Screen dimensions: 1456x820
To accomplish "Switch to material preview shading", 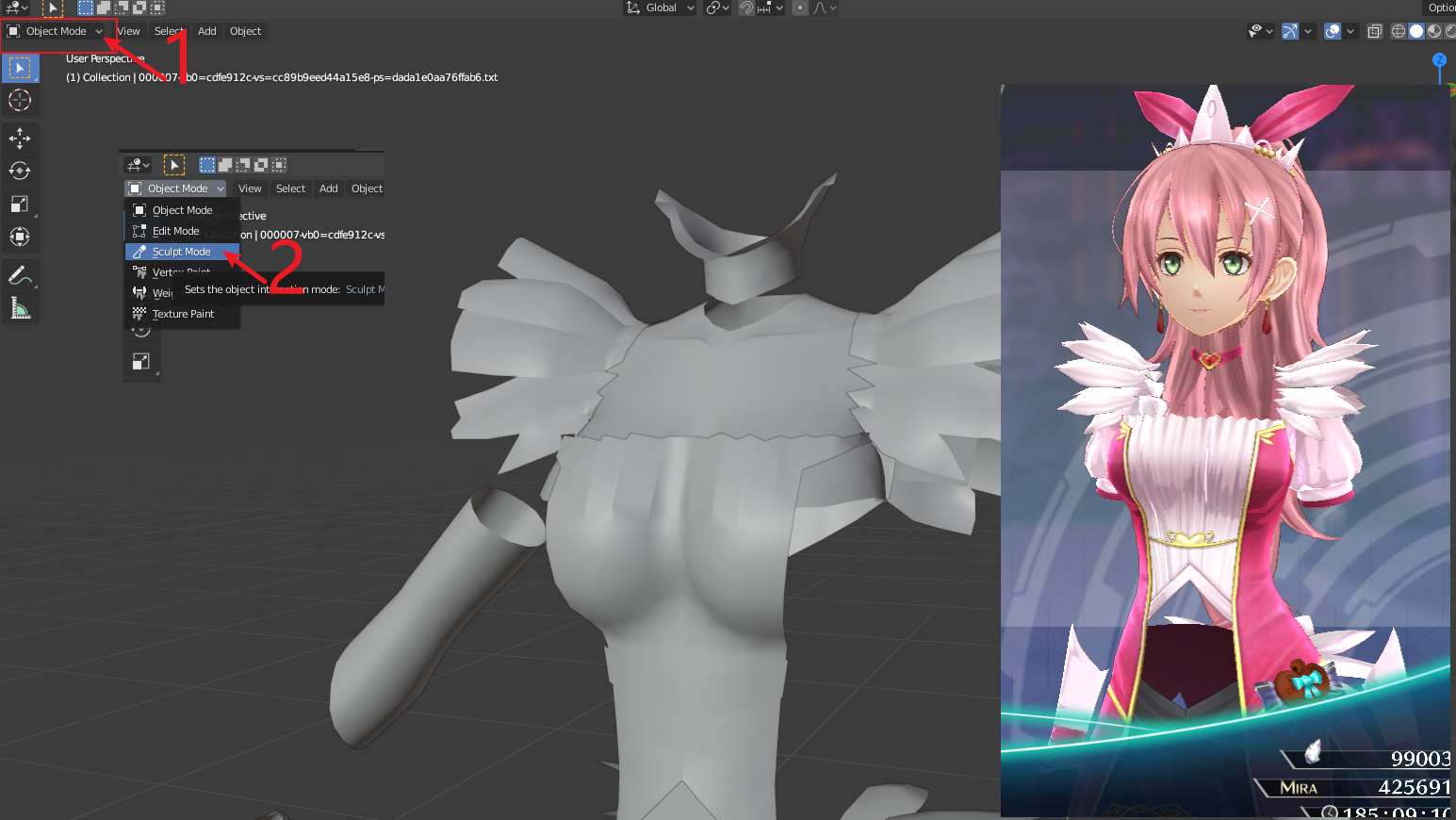I will pyautogui.click(x=1434, y=31).
